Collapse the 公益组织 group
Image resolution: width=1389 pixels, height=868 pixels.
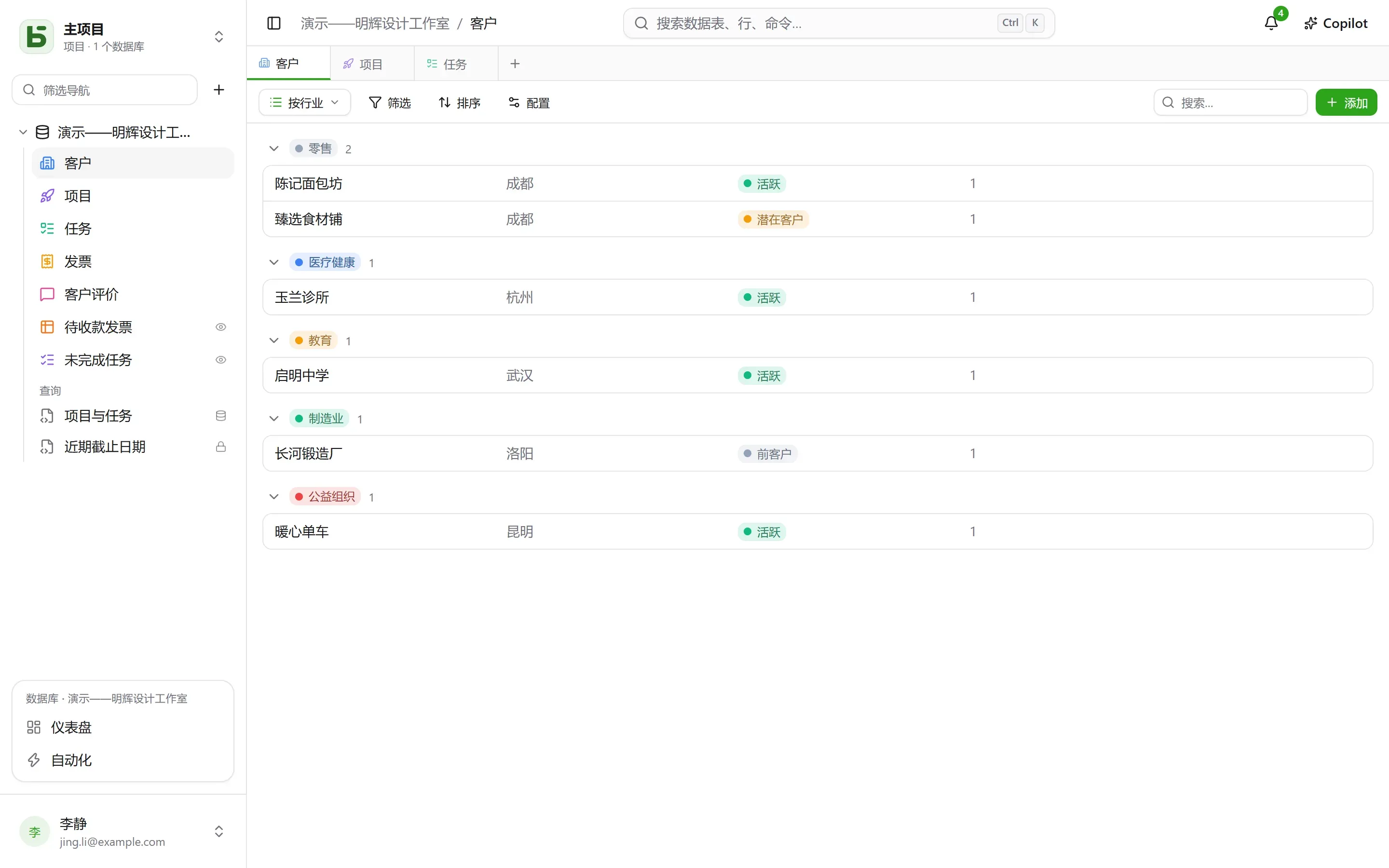click(x=274, y=497)
